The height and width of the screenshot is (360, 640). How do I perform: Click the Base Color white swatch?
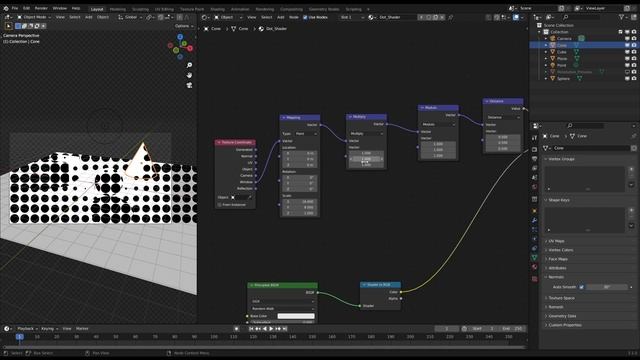click(x=296, y=316)
